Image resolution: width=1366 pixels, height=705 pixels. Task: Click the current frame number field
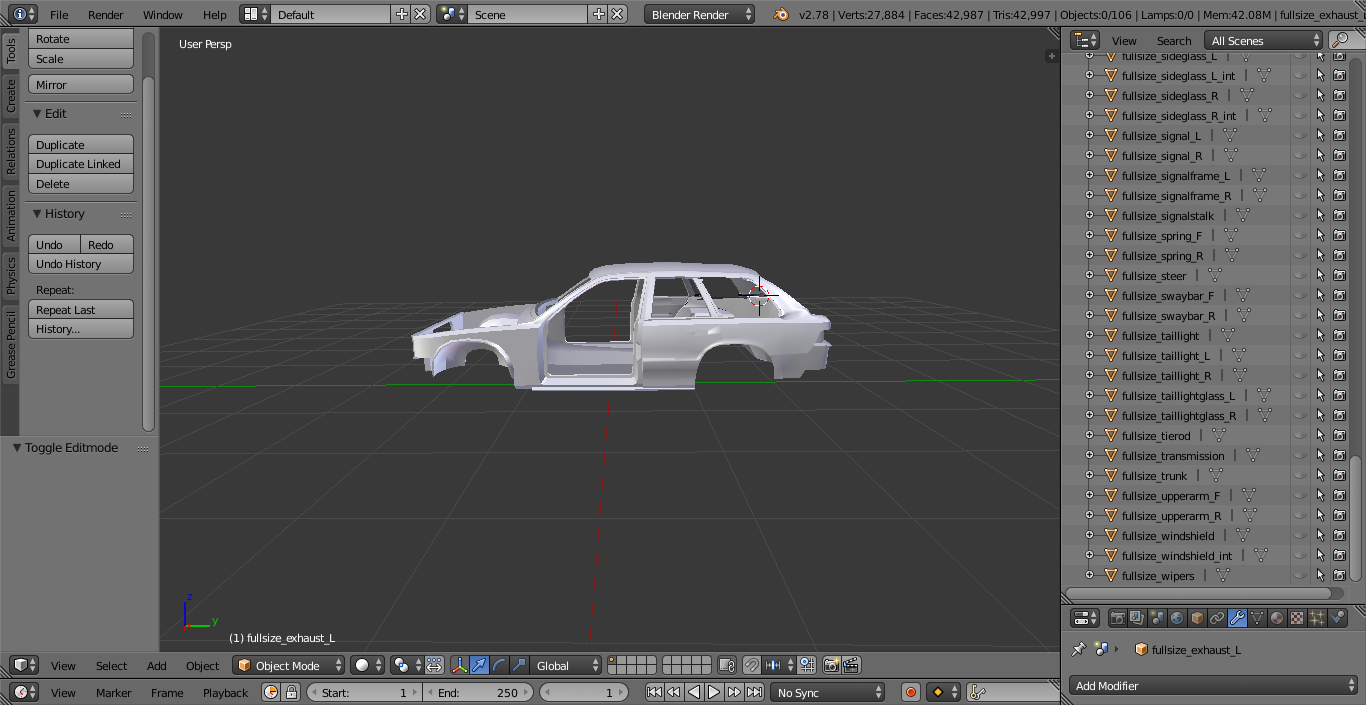coord(584,692)
